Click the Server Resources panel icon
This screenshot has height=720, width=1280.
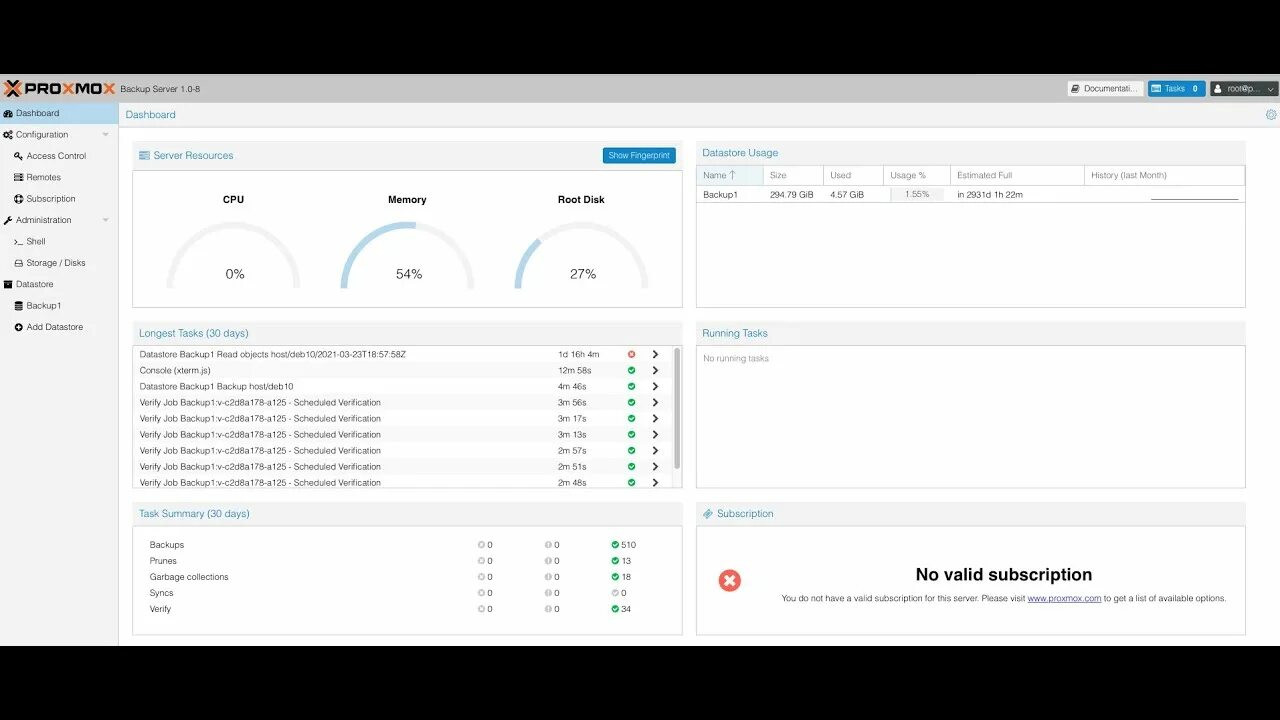[x=144, y=156]
